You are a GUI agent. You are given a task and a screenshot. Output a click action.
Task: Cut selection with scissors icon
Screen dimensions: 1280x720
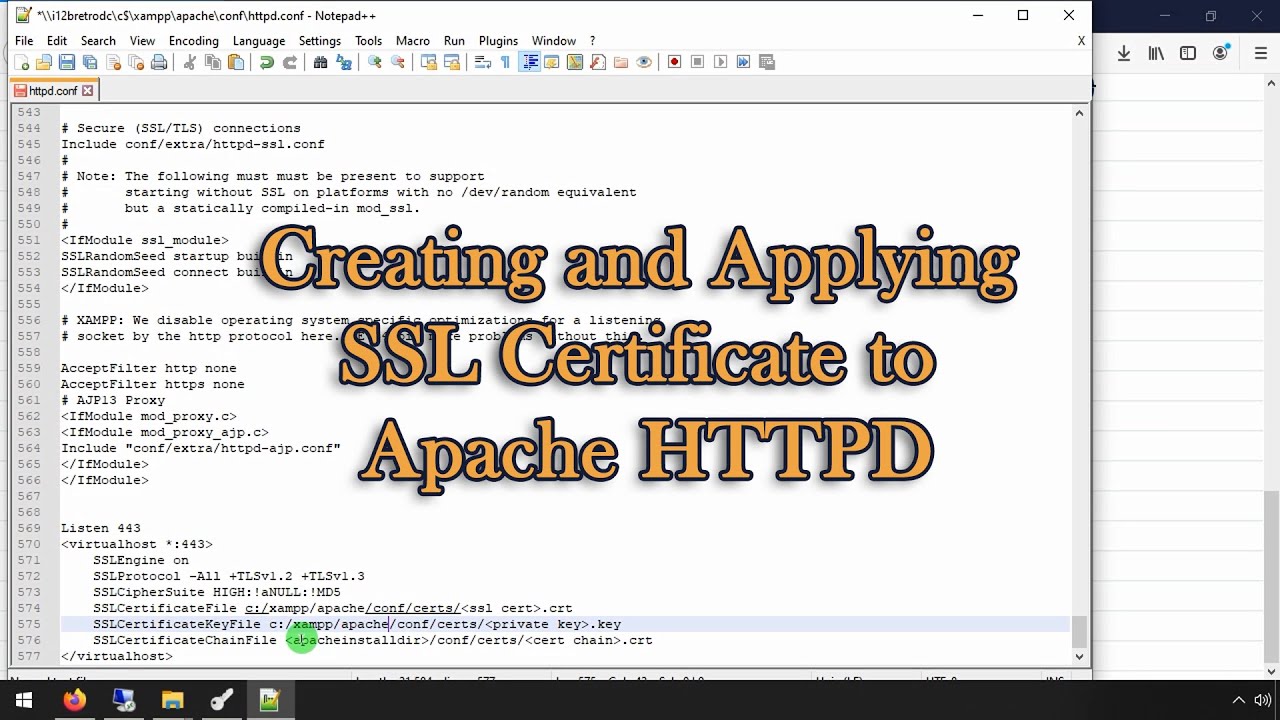pos(190,62)
